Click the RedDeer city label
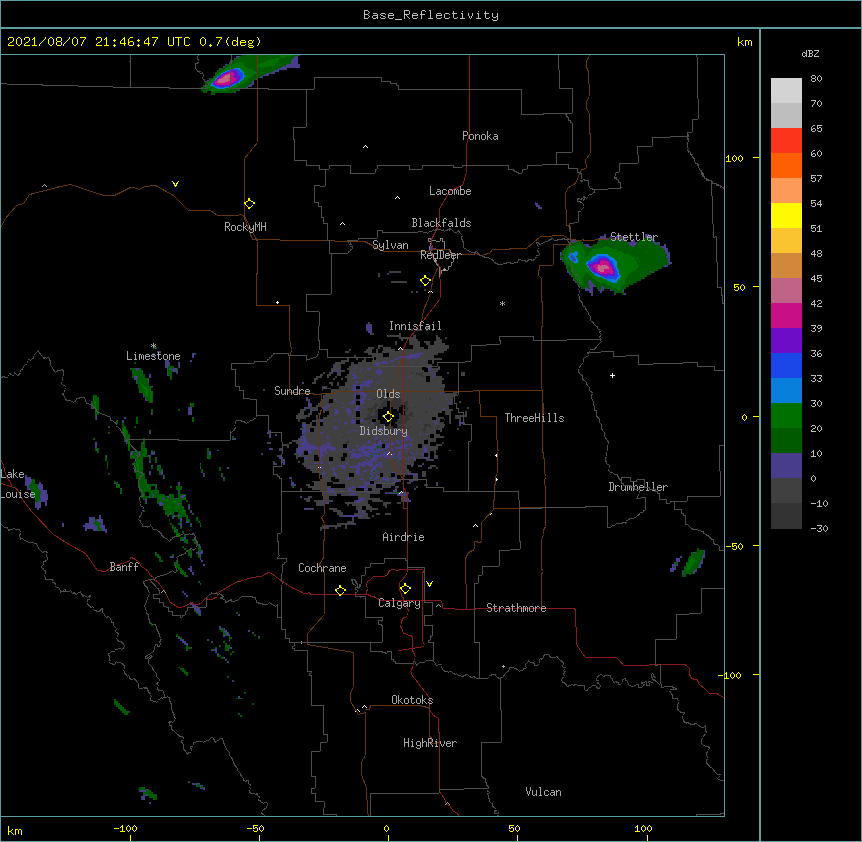Viewport: 862px width, 842px height. [440, 255]
